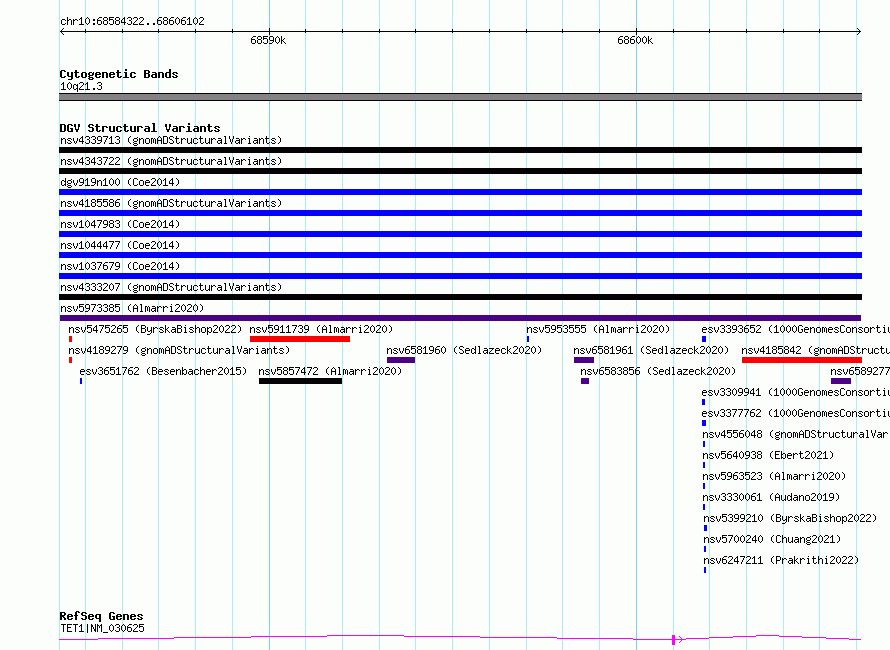Click the purple bar under nsv6581960
Screen dimensions: 890x650
(x=401, y=360)
